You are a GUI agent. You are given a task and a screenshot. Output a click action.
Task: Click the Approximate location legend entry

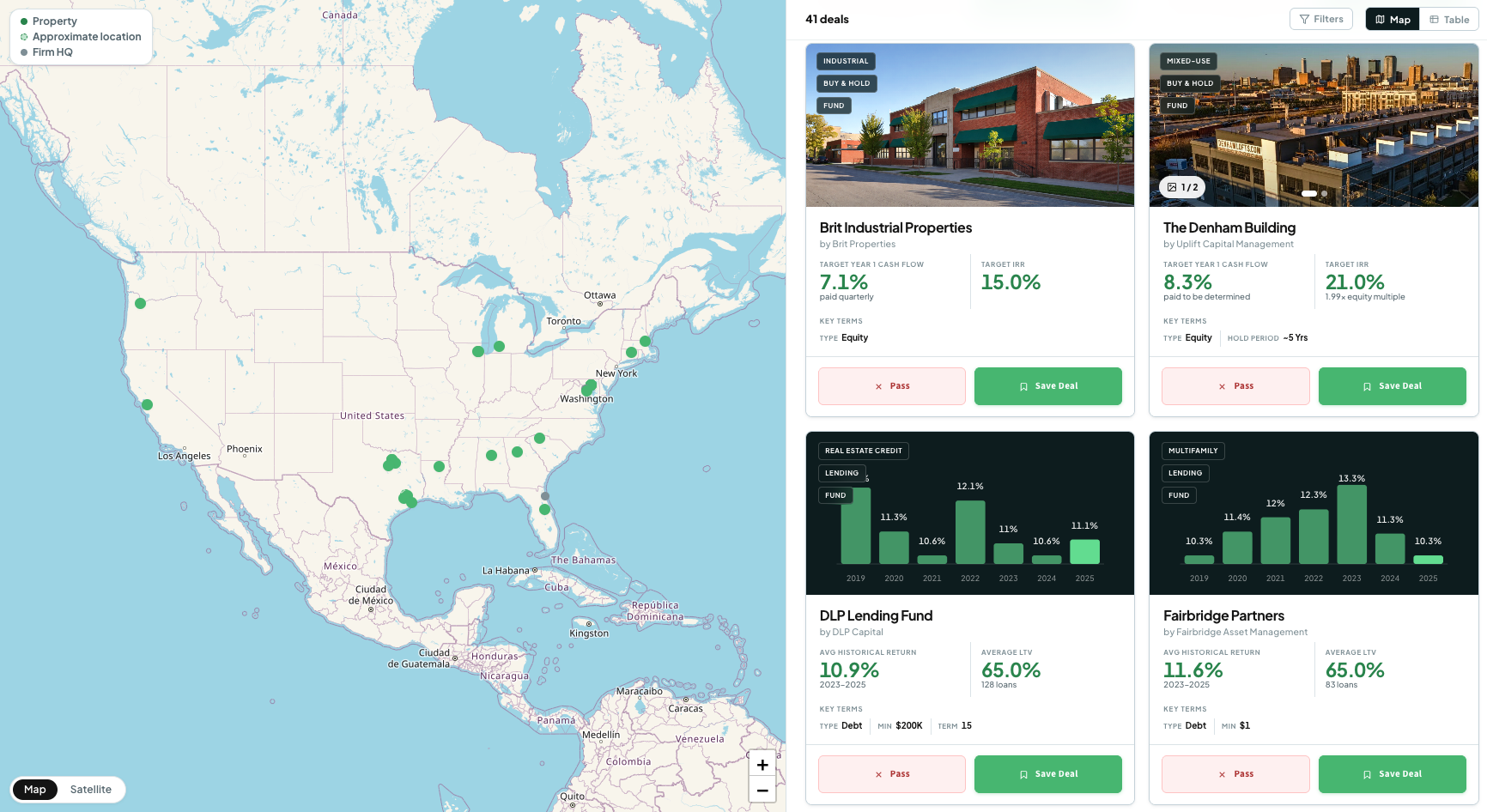click(x=81, y=37)
